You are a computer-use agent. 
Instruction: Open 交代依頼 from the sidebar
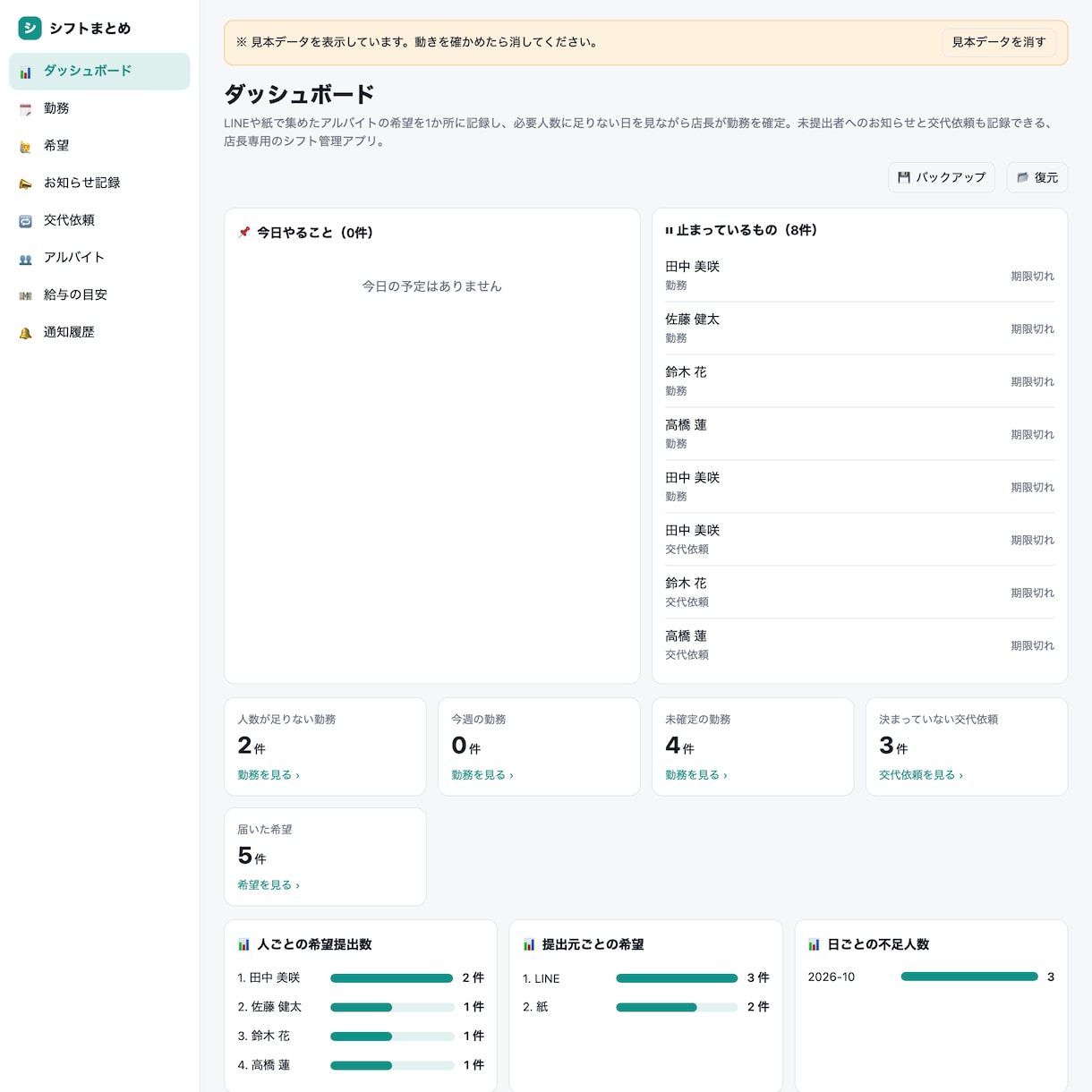click(x=99, y=220)
